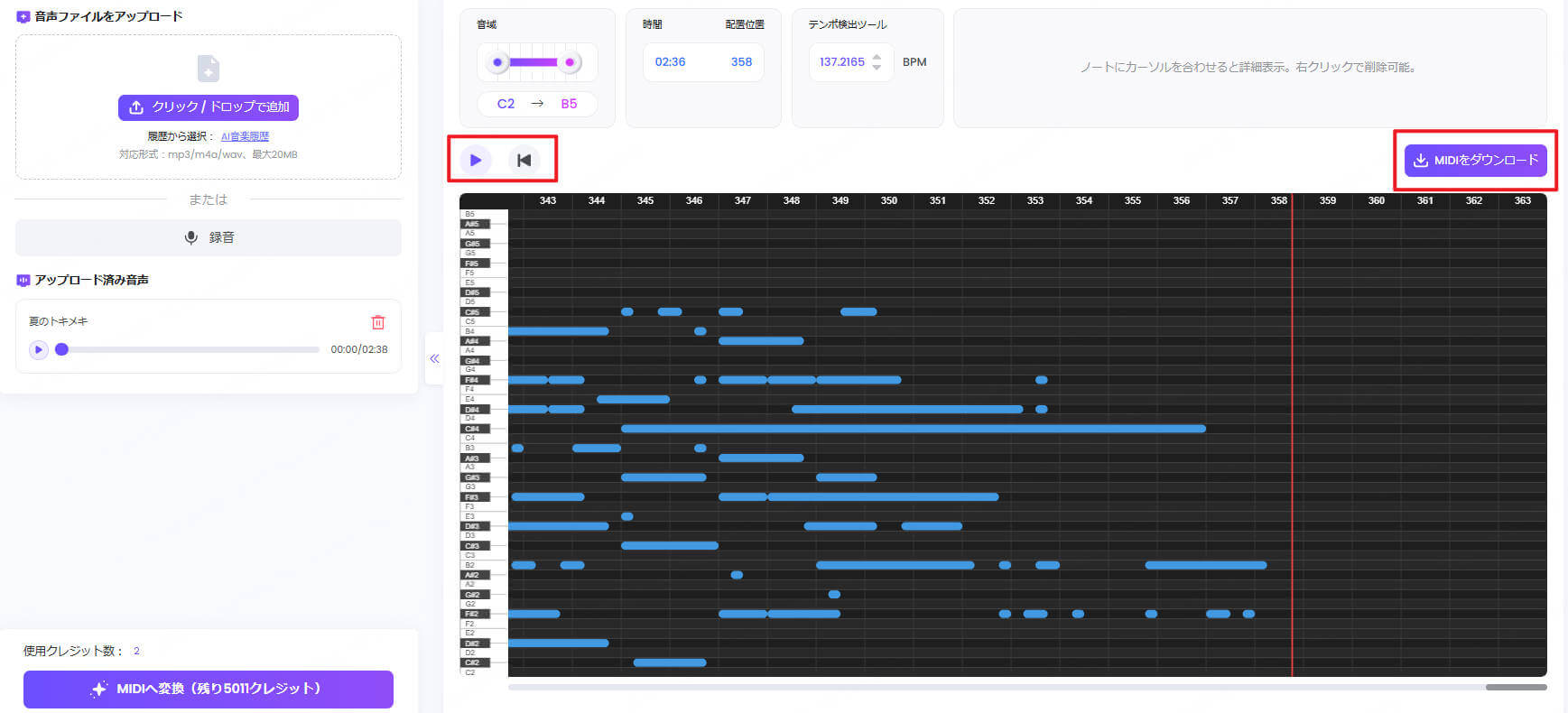Select the long C#4 note bar
Image resolution: width=1568 pixels, height=713 pixels.
pyautogui.click(x=914, y=429)
